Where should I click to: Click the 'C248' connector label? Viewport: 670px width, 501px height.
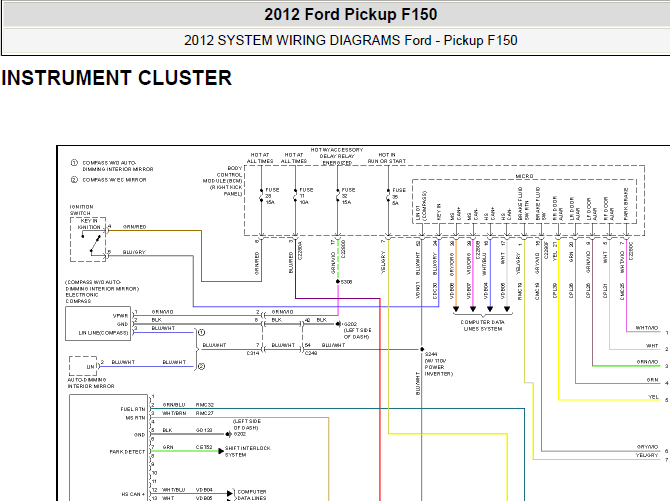(x=311, y=353)
